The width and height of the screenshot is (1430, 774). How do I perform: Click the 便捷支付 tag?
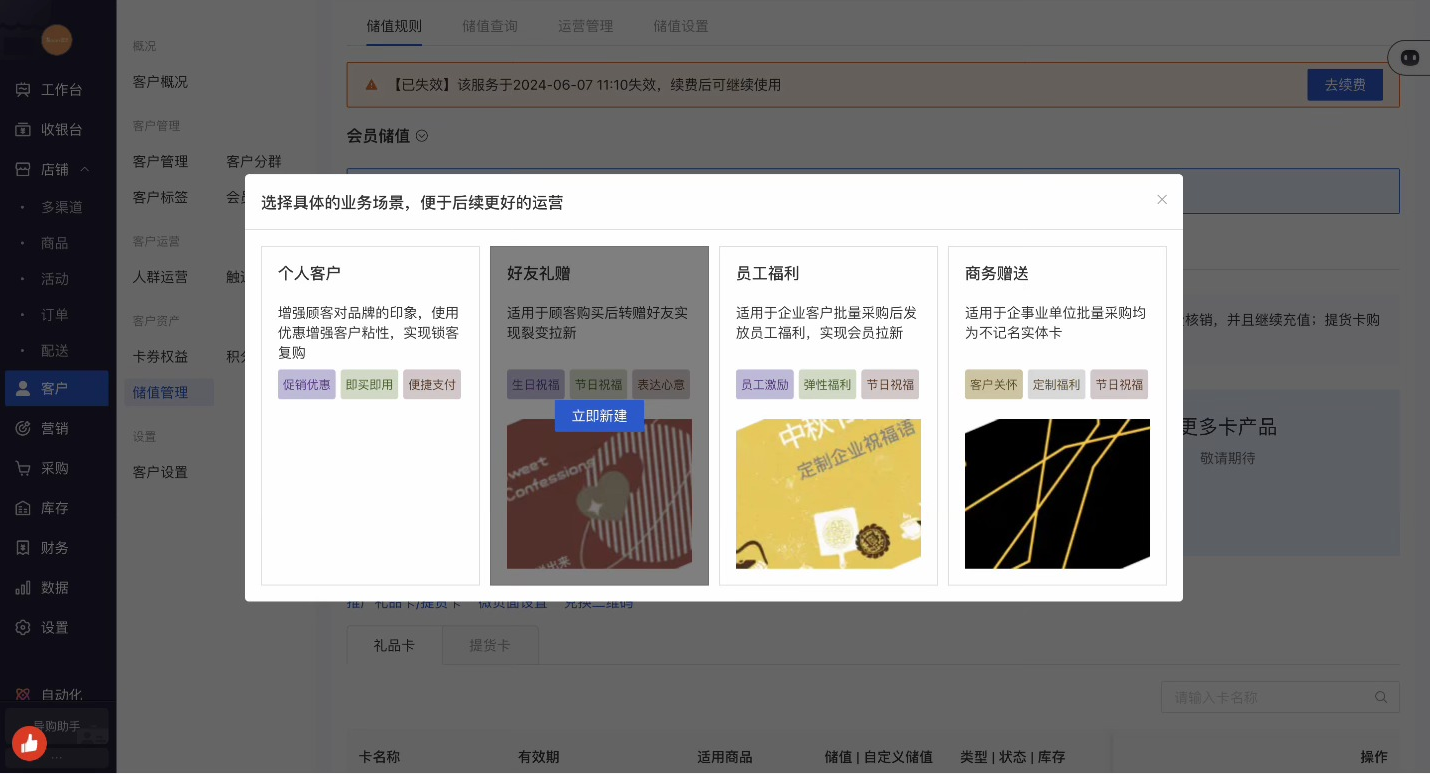(432, 384)
